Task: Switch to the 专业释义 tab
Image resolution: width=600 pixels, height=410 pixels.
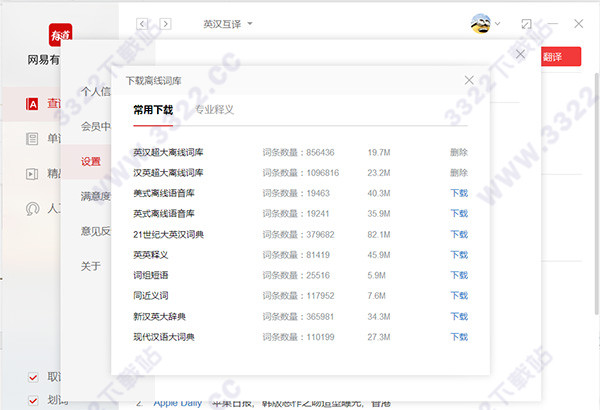Action: 214,110
